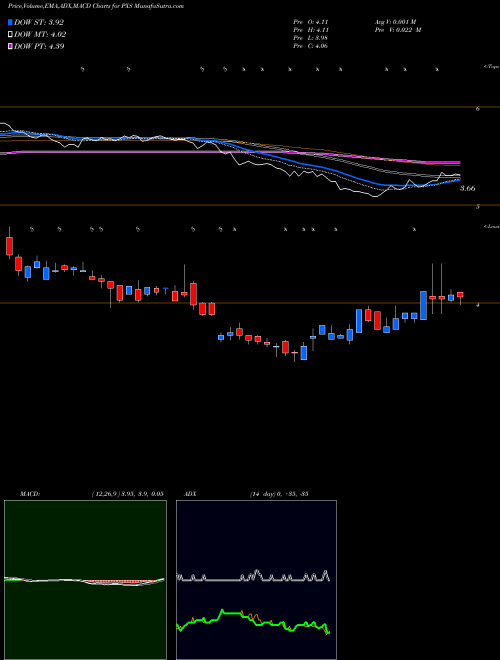Click the white DOW MT legend swatch
The image size is (500, 660).
pos(10,35)
